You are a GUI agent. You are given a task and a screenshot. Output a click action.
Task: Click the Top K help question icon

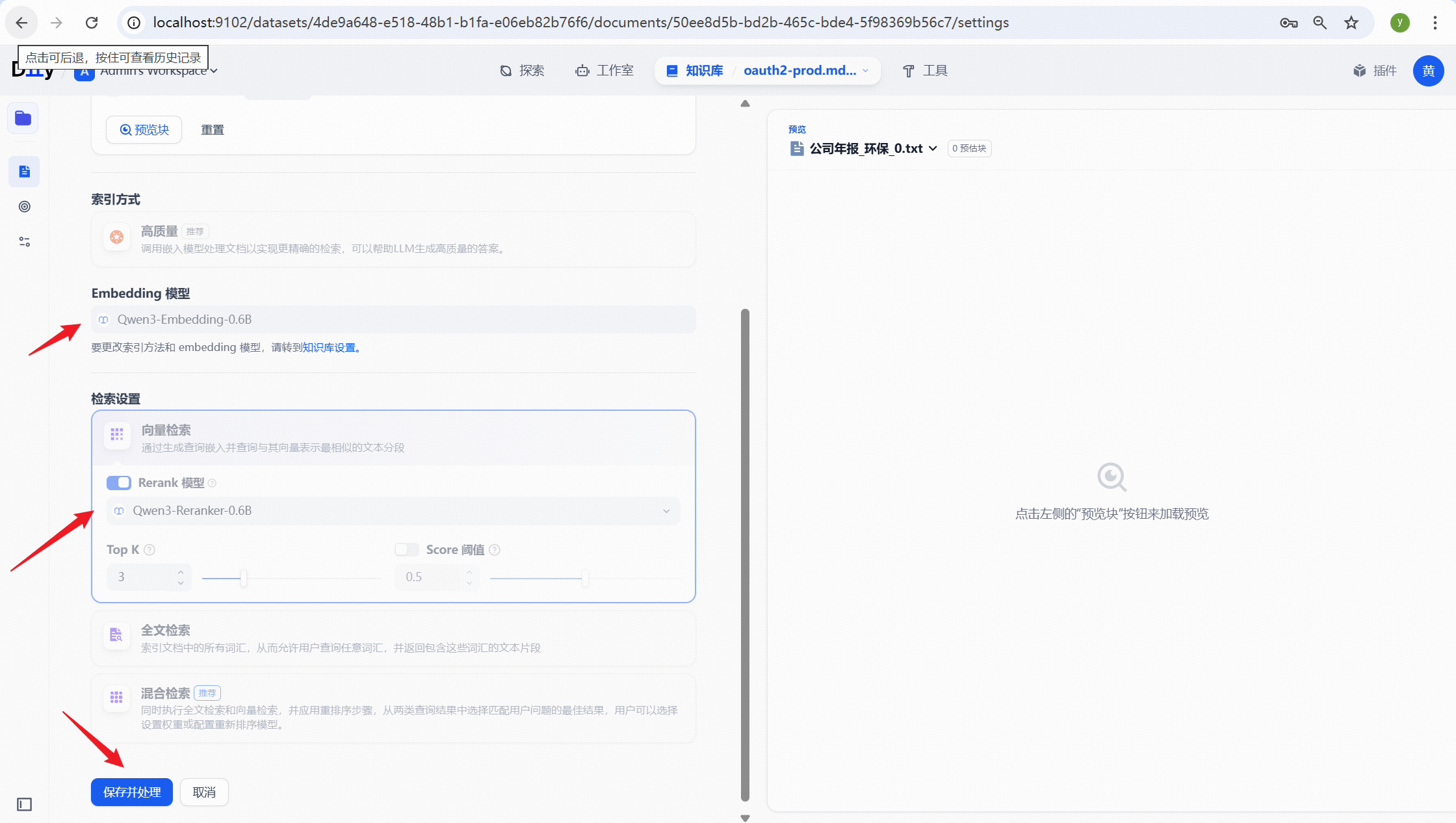pos(149,550)
